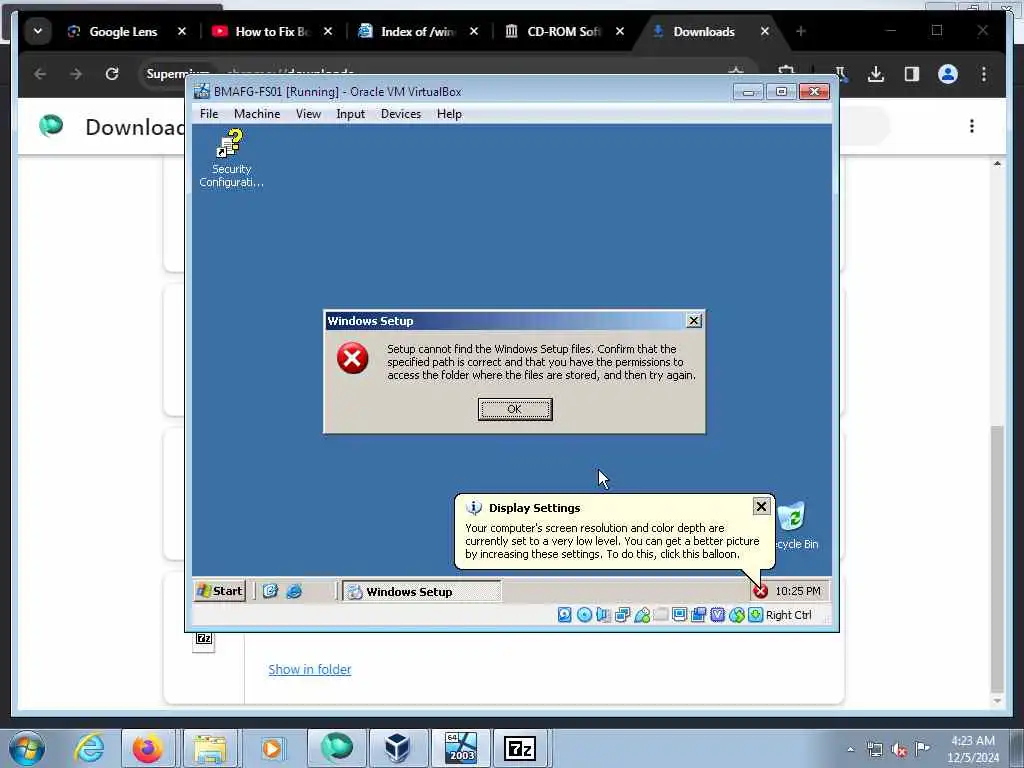Click guest clock showing 10:25 PM
The image size is (1024, 768).
coord(797,591)
